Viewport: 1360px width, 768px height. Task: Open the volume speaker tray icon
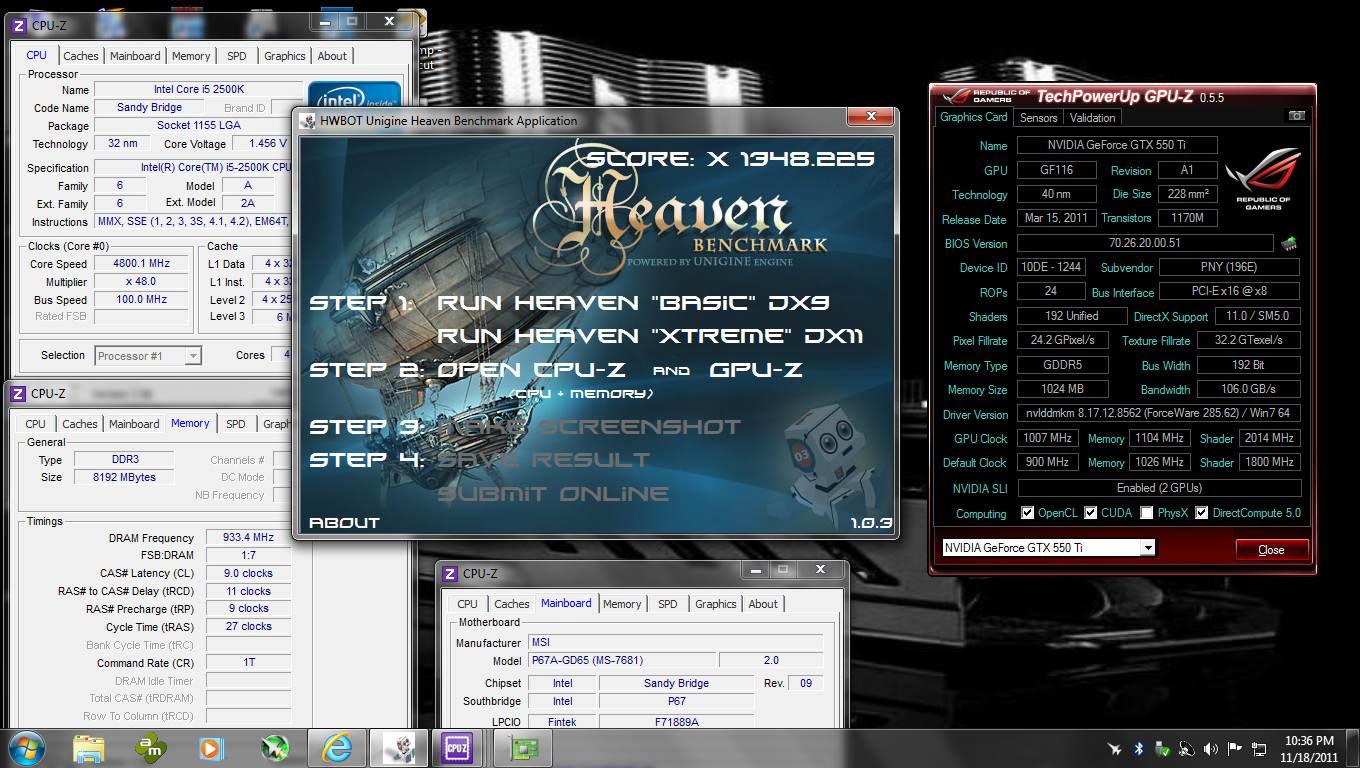(x=1211, y=748)
